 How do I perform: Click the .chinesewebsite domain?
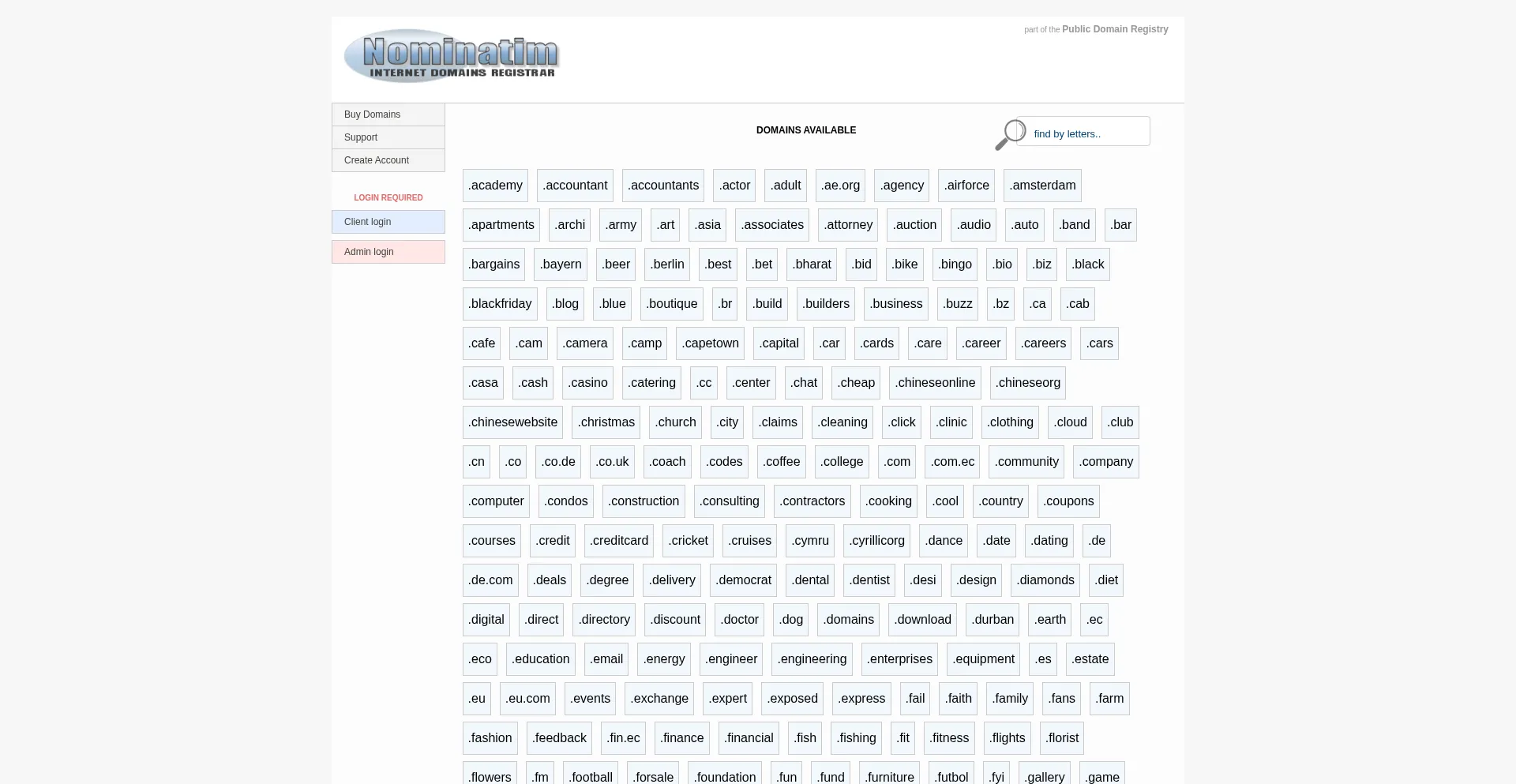point(512,422)
